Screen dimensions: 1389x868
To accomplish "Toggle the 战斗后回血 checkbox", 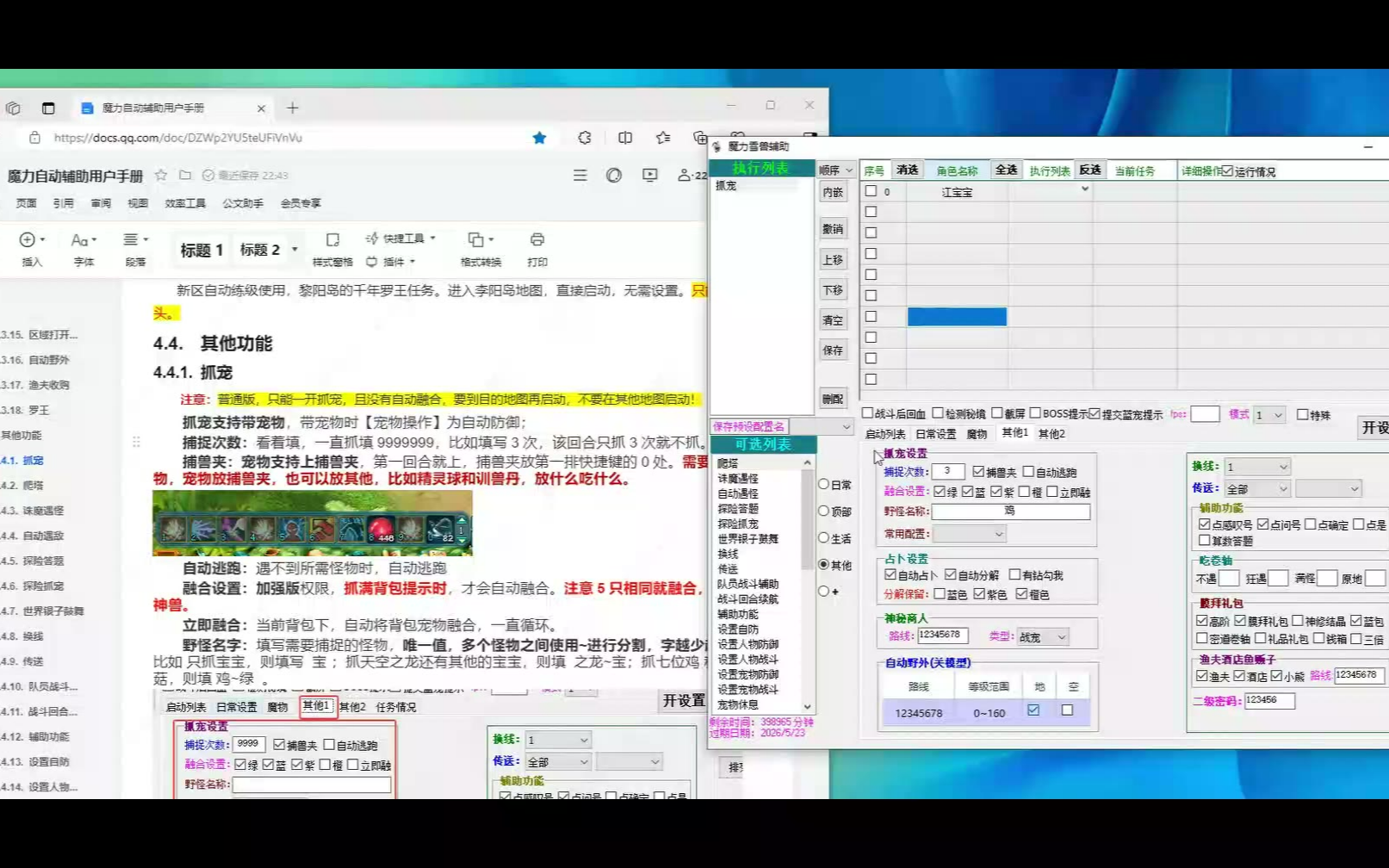I will coord(868,413).
